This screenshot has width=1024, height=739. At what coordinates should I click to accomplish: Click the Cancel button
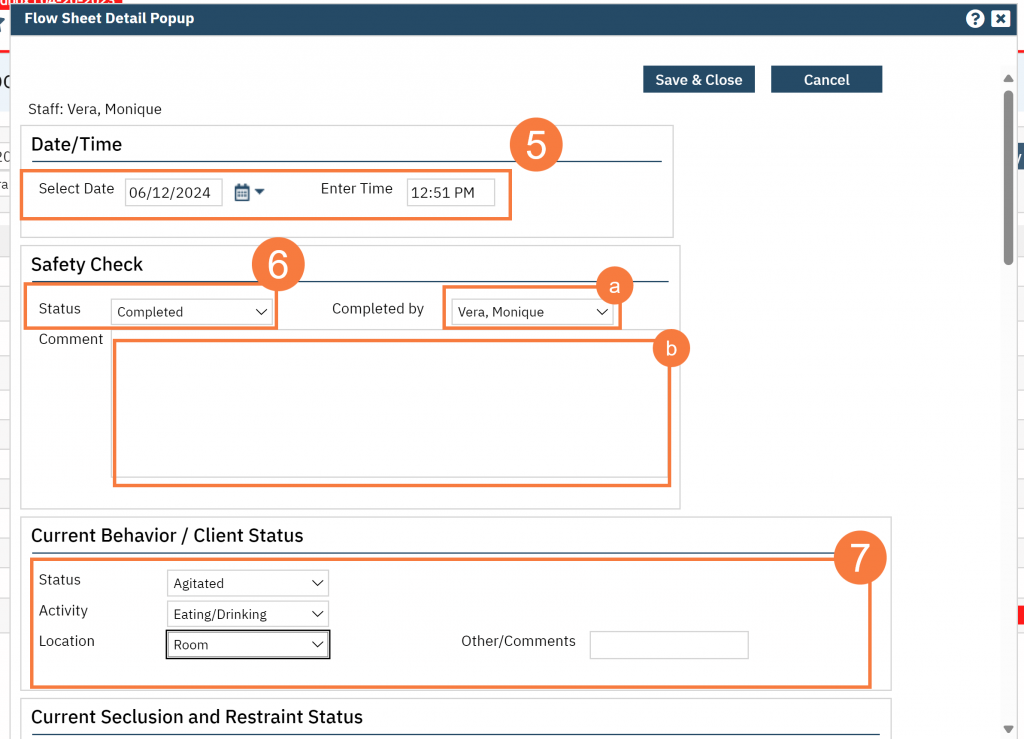(826, 79)
